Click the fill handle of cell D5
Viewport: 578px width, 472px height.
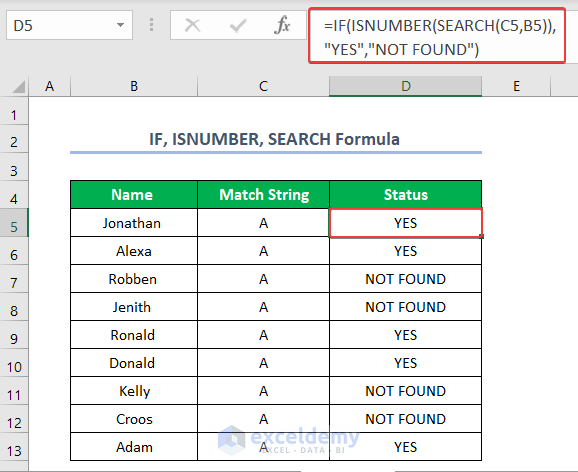(481, 236)
